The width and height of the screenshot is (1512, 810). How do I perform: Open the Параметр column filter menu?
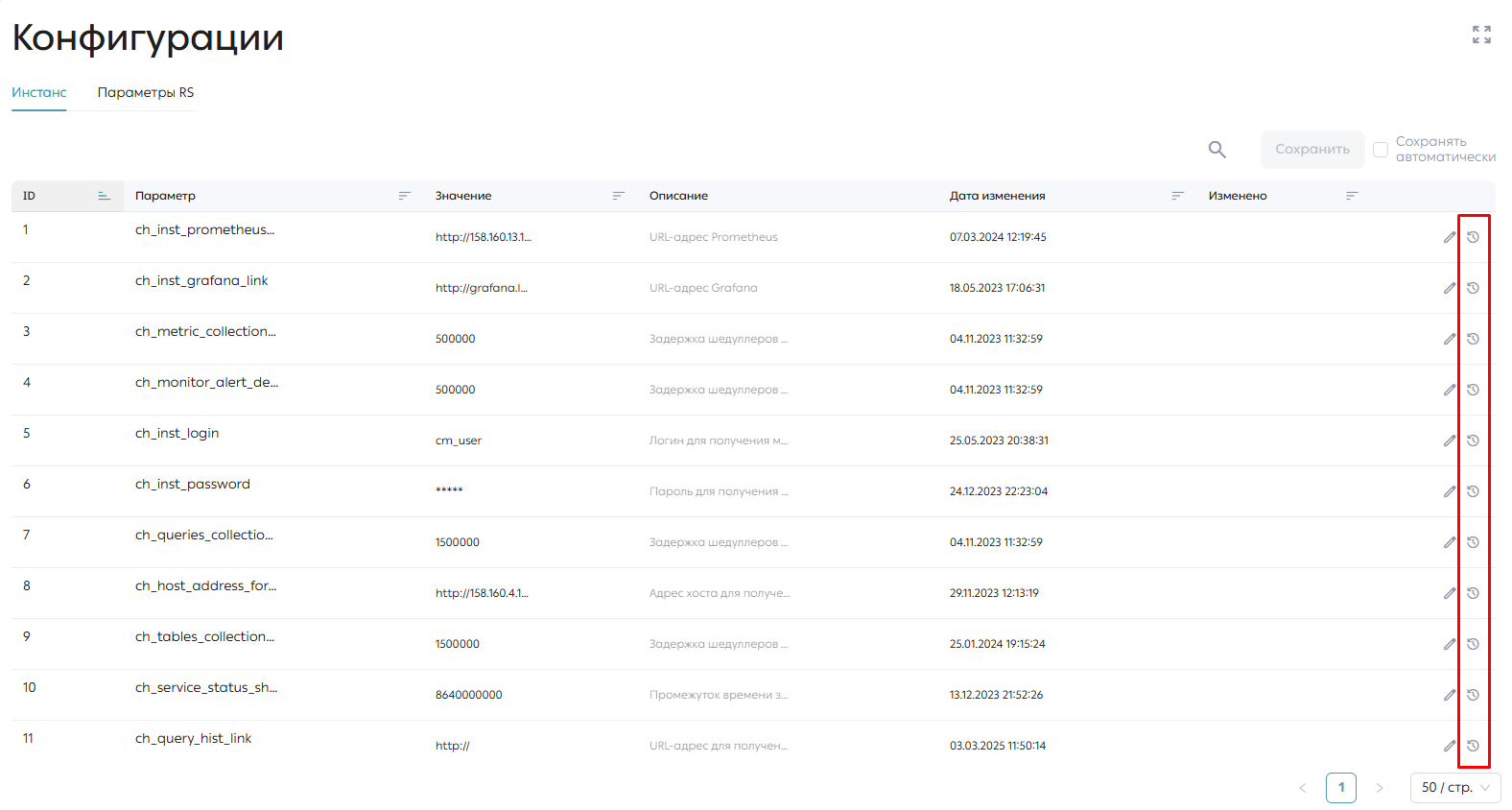point(404,196)
